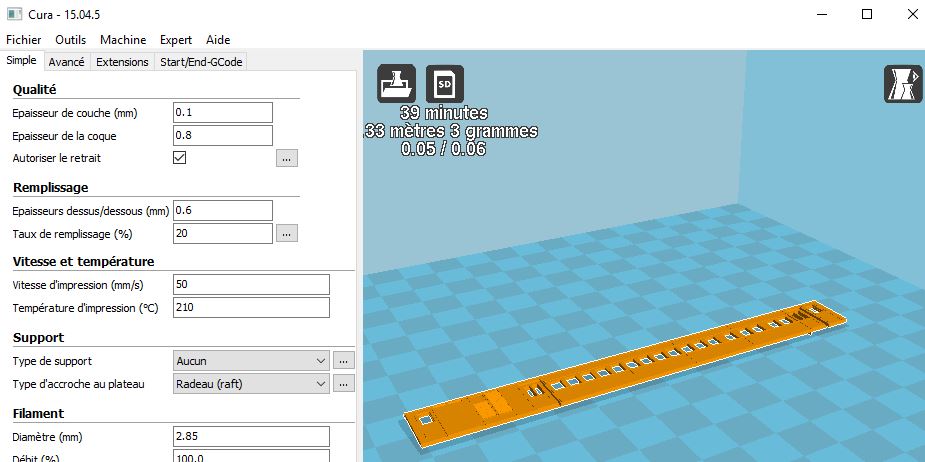This screenshot has height=462, width=925.
Task: Open the Outils menu
Action: (71, 40)
